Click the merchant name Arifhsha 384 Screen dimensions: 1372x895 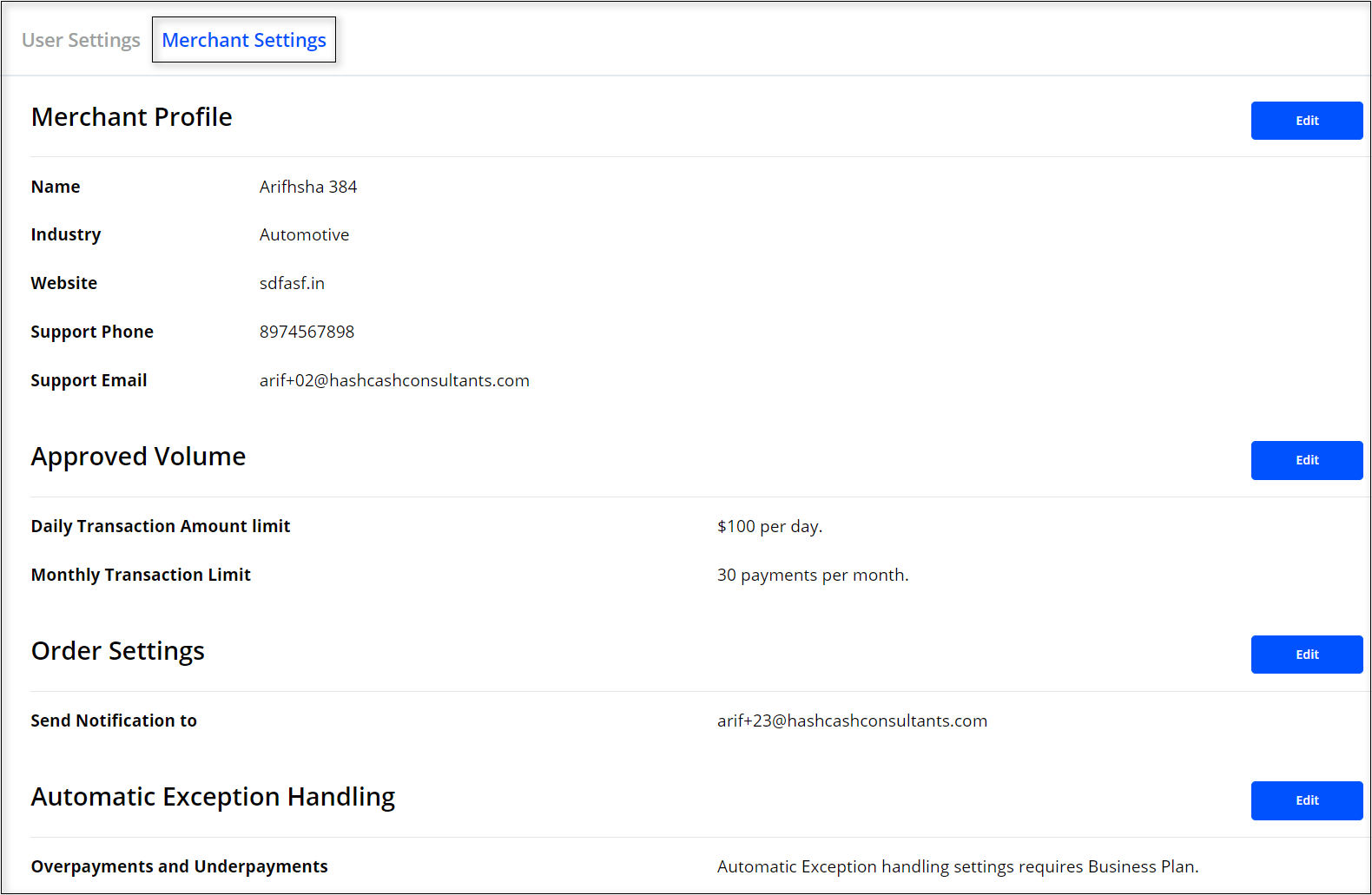308,187
